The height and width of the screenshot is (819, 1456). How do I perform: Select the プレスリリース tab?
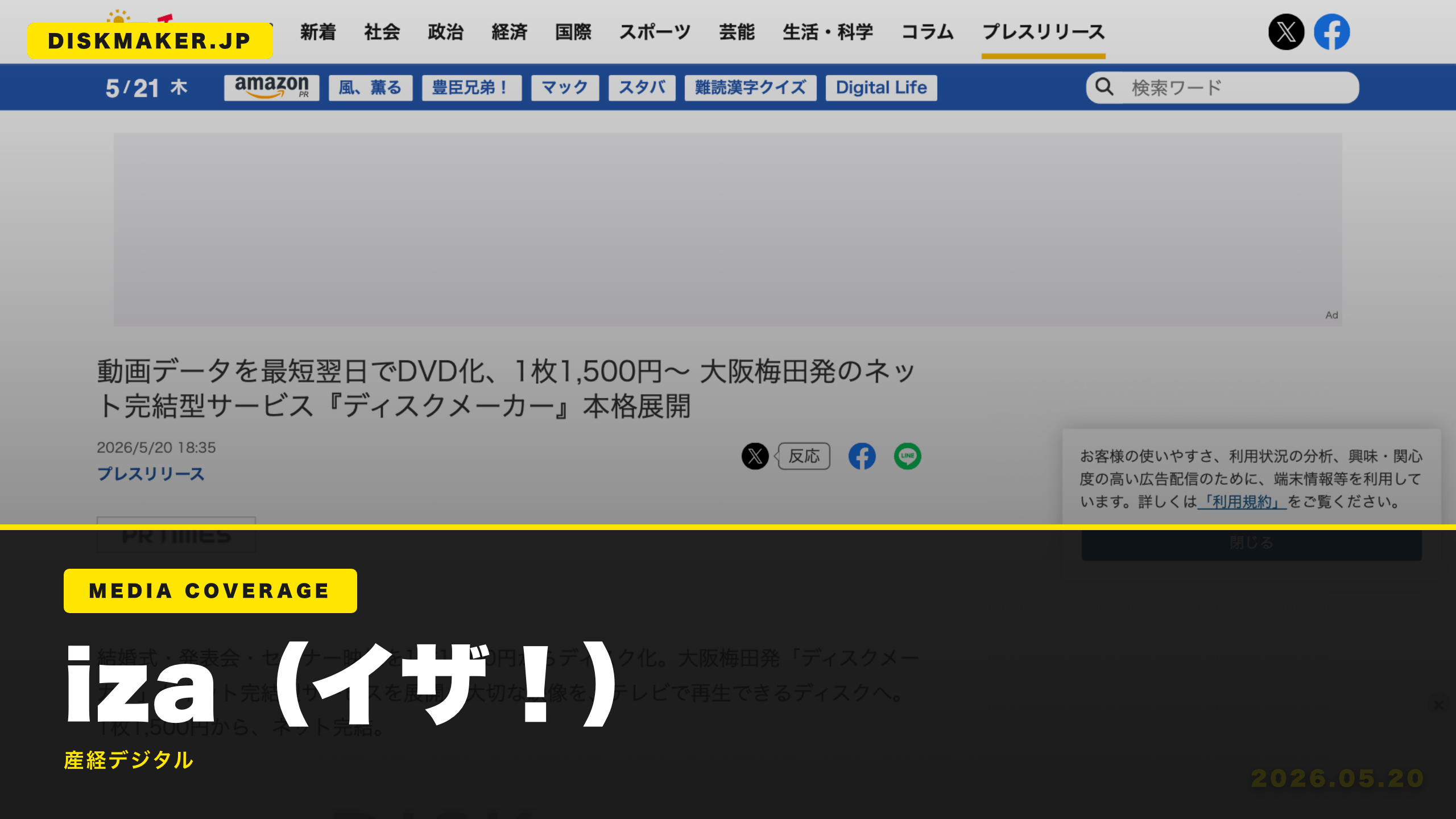point(1044,32)
